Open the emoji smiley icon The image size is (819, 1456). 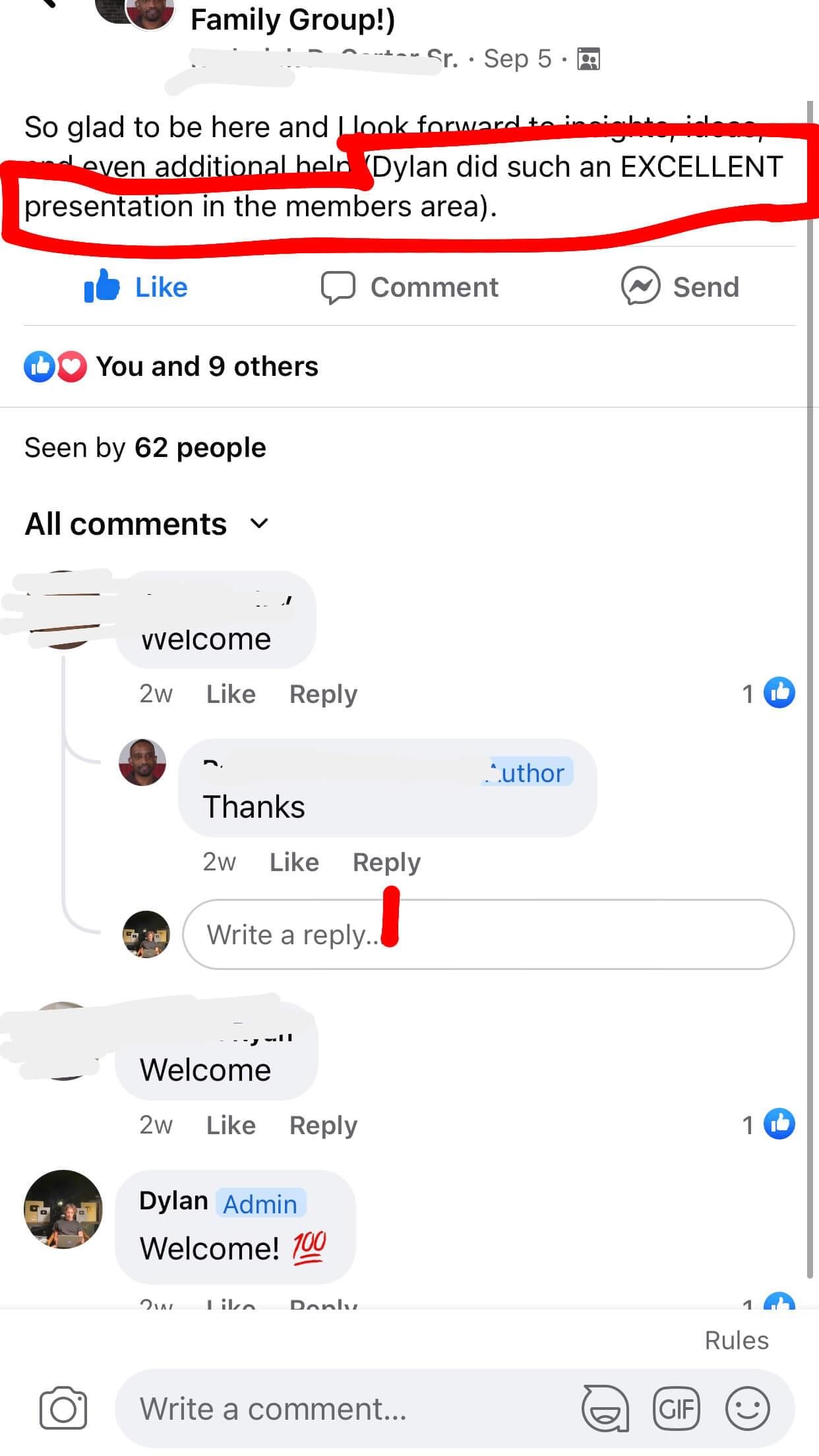point(748,1409)
